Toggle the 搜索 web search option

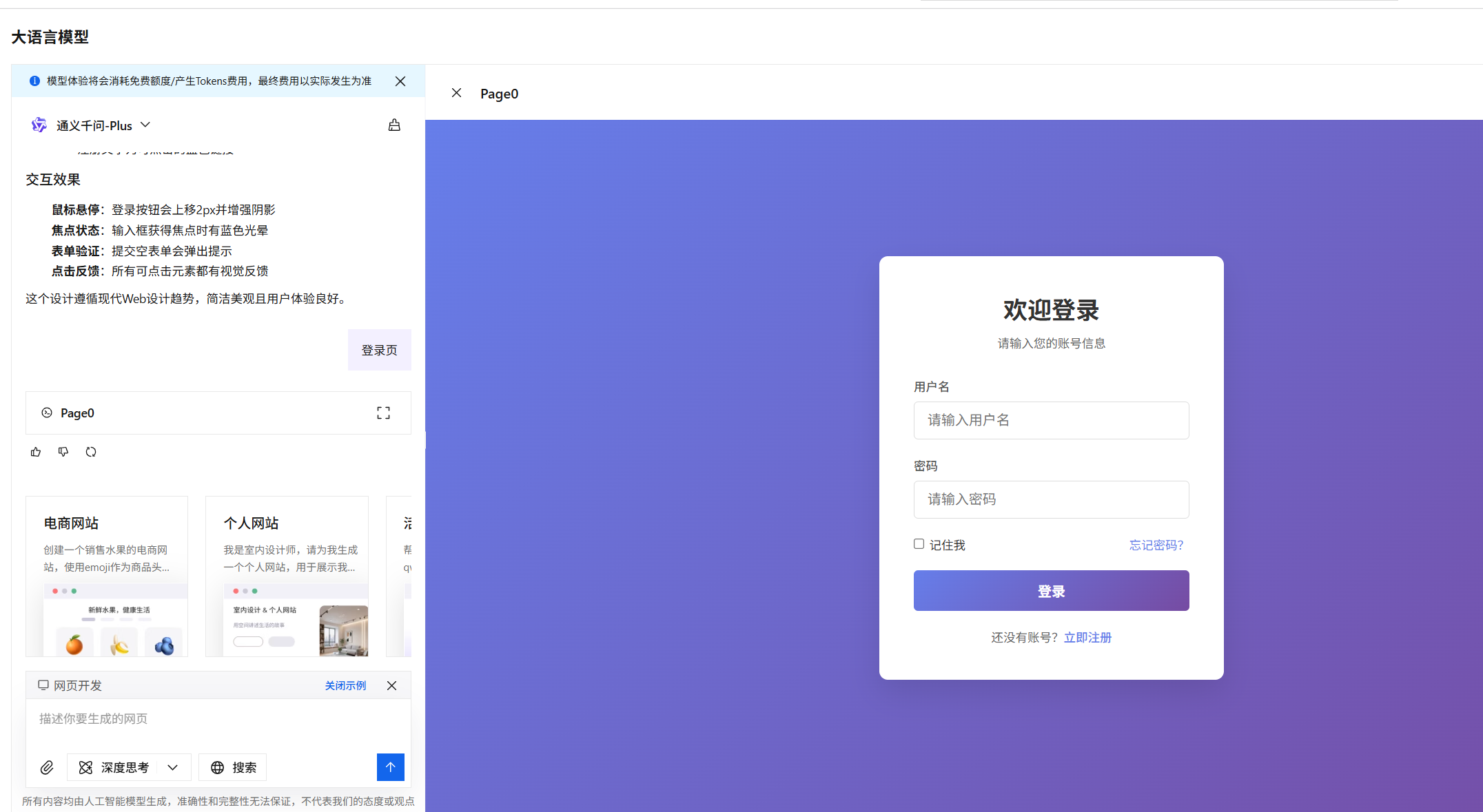[x=233, y=767]
